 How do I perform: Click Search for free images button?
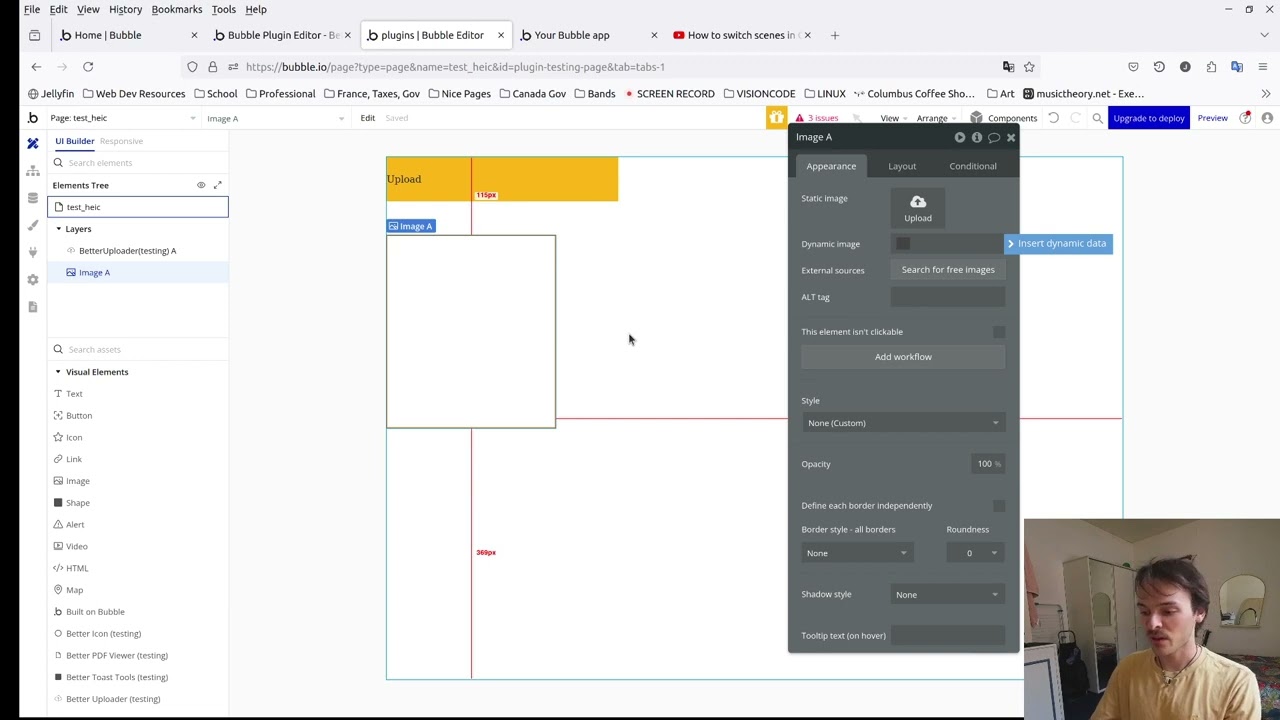[948, 270]
